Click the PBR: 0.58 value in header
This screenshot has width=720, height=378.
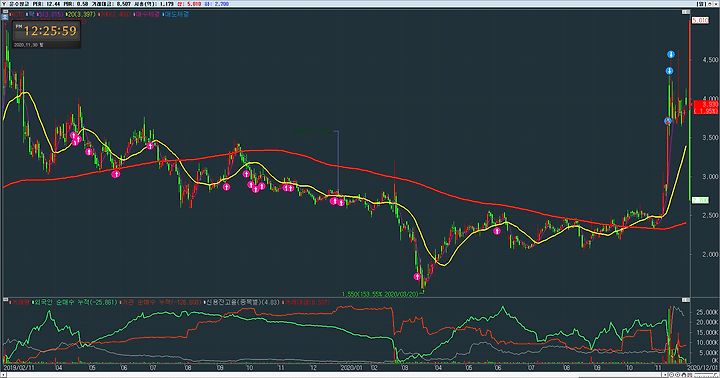click(x=76, y=4)
